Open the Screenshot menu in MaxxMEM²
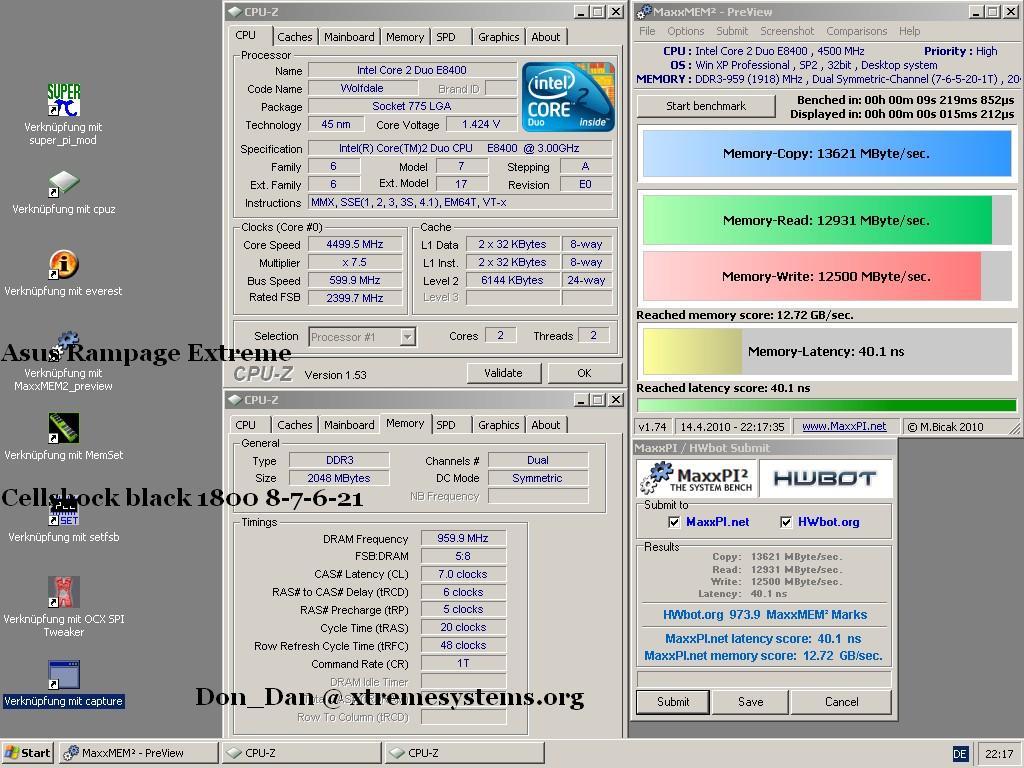This screenshot has width=1024, height=768. tap(787, 31)
